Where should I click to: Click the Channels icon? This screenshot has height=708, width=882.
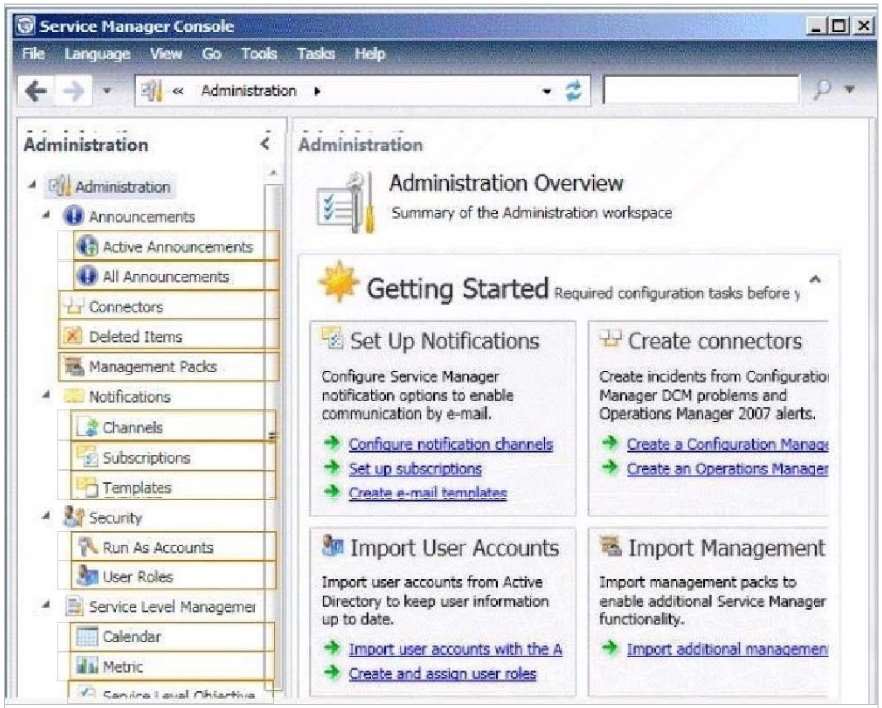click(88, 427)
